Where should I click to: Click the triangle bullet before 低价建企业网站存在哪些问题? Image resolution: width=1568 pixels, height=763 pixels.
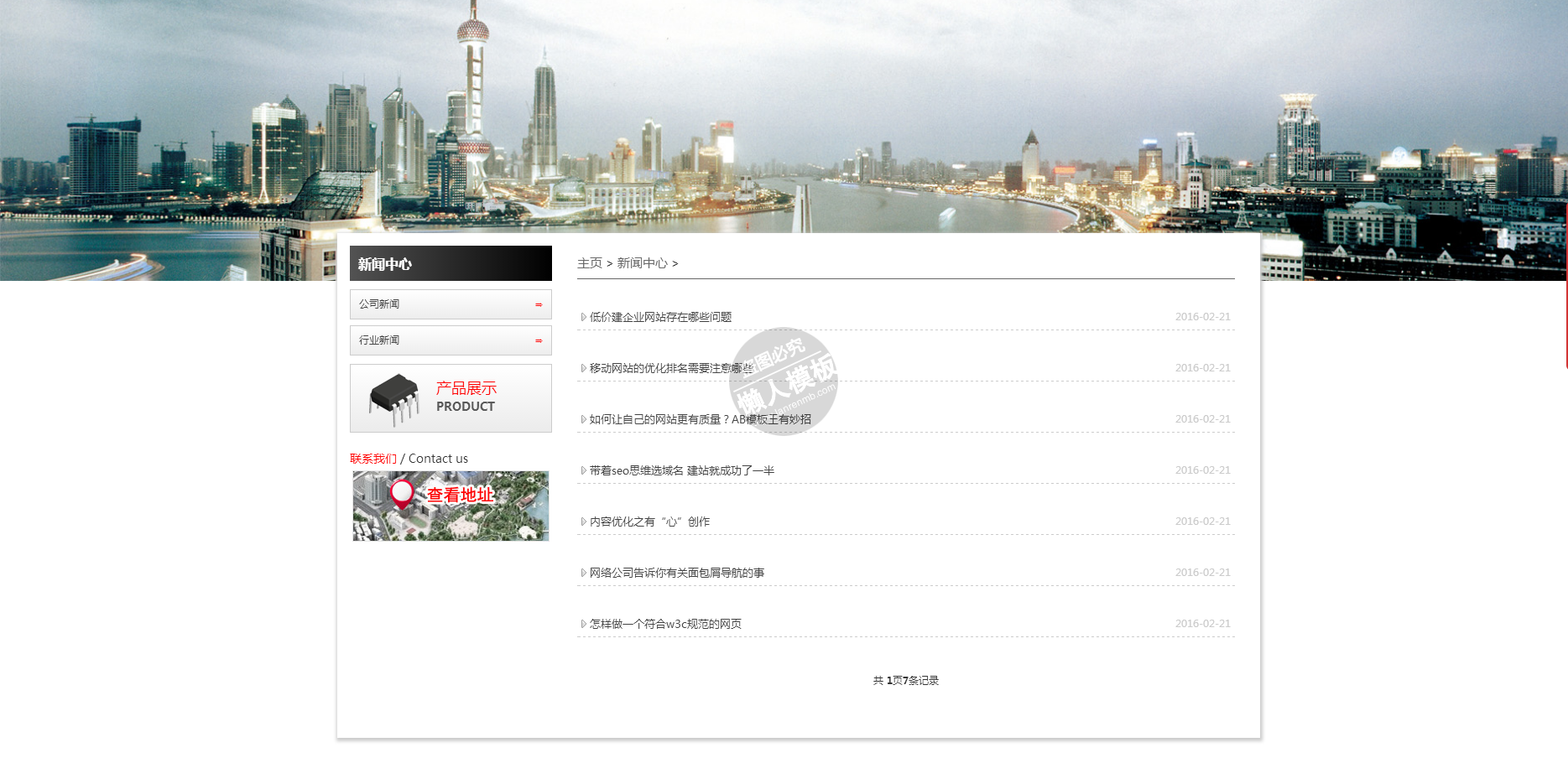point(583,318)
